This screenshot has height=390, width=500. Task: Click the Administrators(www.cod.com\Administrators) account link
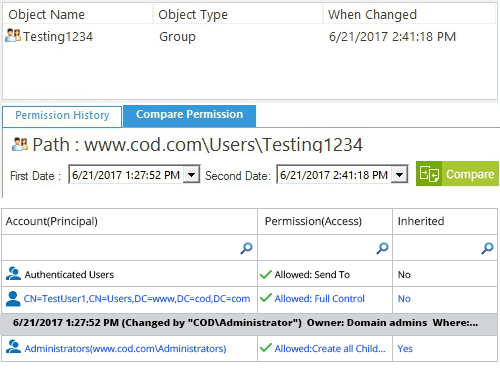coord(125,349)
